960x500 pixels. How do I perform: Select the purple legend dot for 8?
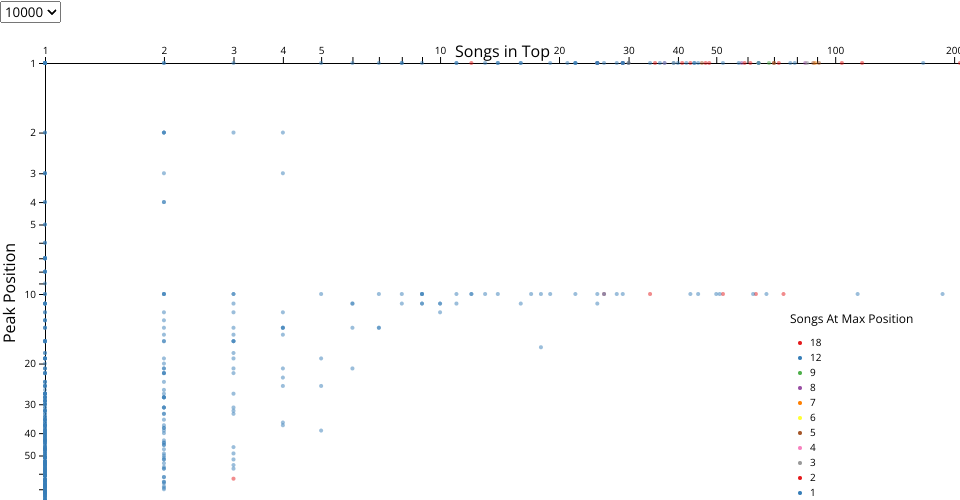(800, 388)
